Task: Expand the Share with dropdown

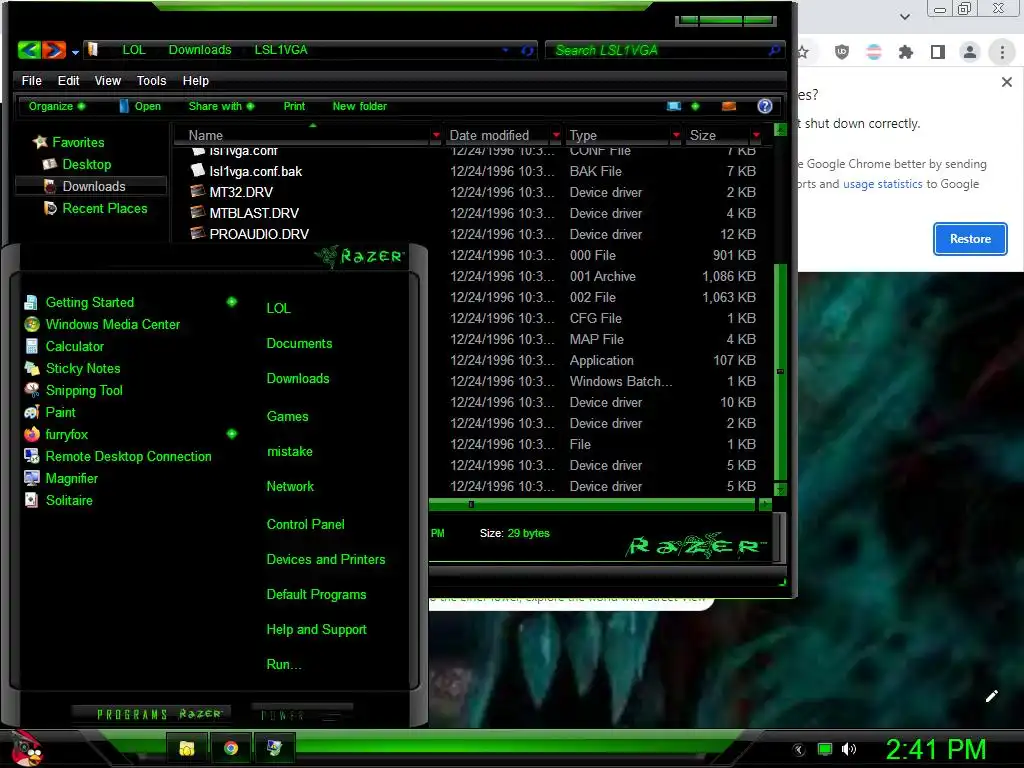Action: (221, 106)
